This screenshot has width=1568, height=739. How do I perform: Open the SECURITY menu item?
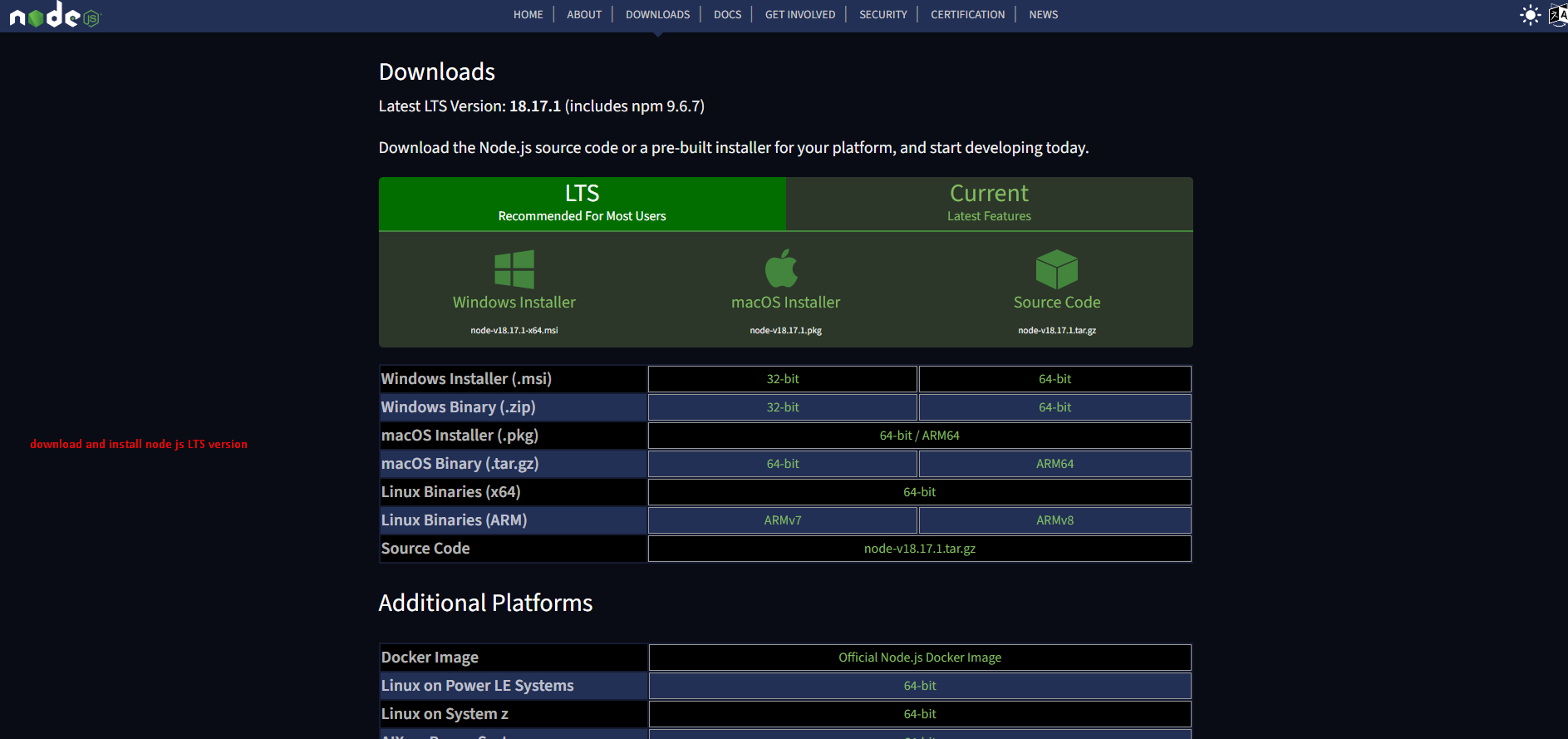click(883, 14)
